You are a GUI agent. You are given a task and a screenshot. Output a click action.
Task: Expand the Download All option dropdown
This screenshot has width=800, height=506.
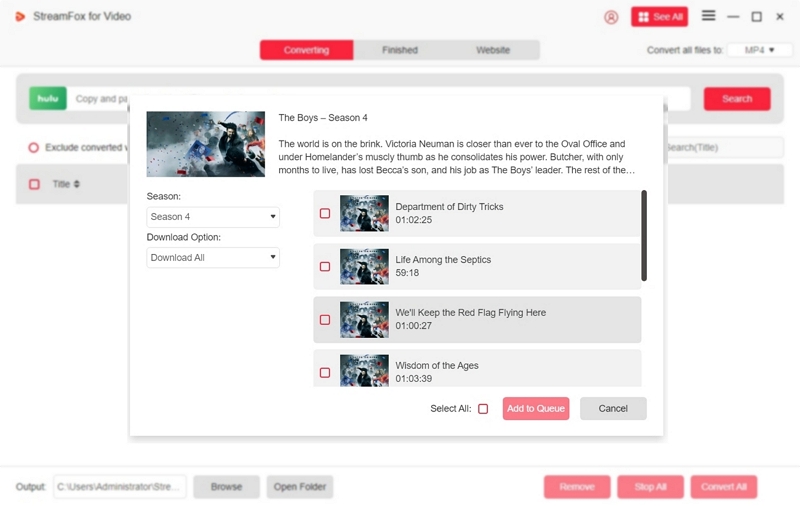[x=213, y=258]
